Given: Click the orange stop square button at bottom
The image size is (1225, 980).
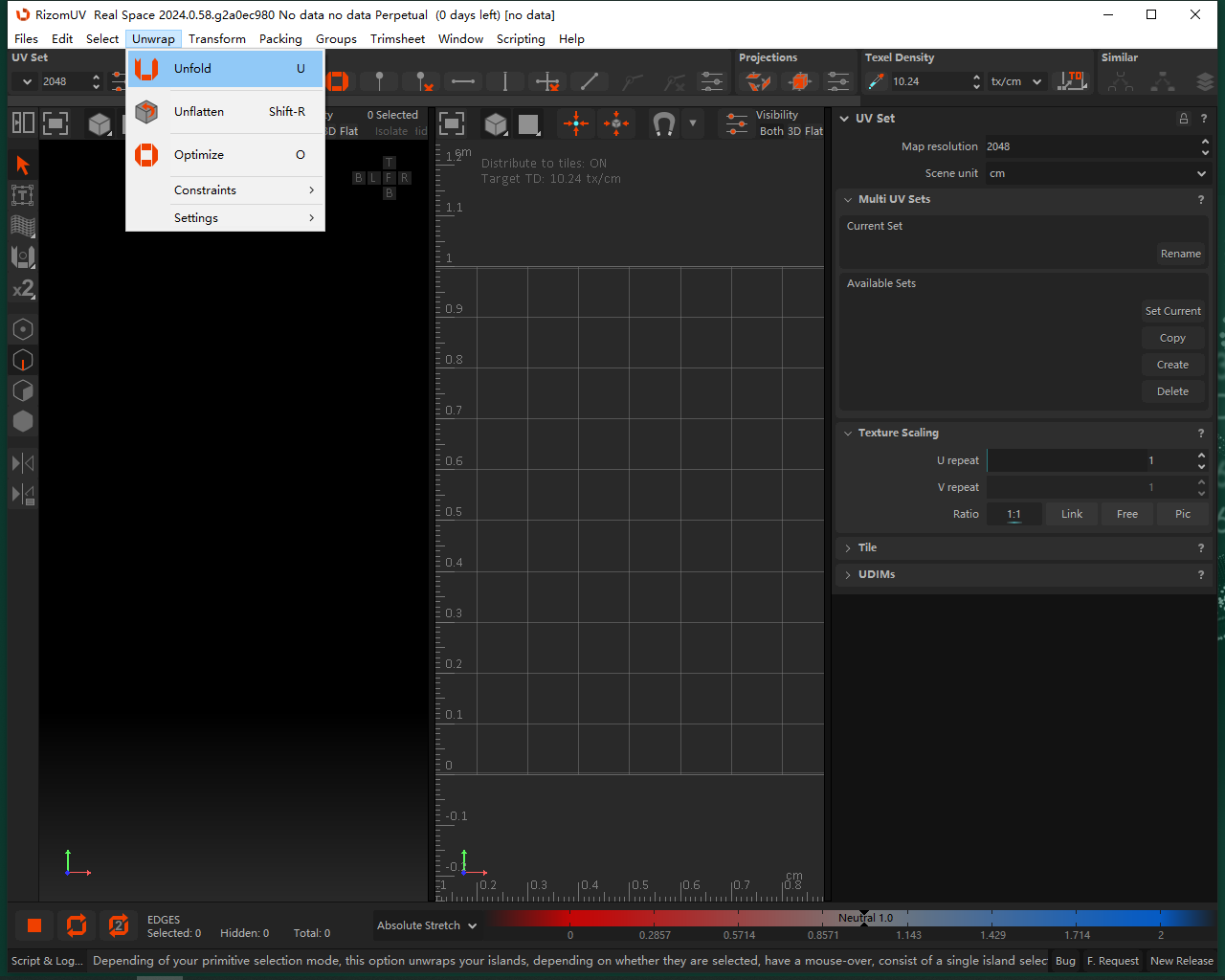Looking at the screenshot, I should pyautogui.click(x=34, y=924).
